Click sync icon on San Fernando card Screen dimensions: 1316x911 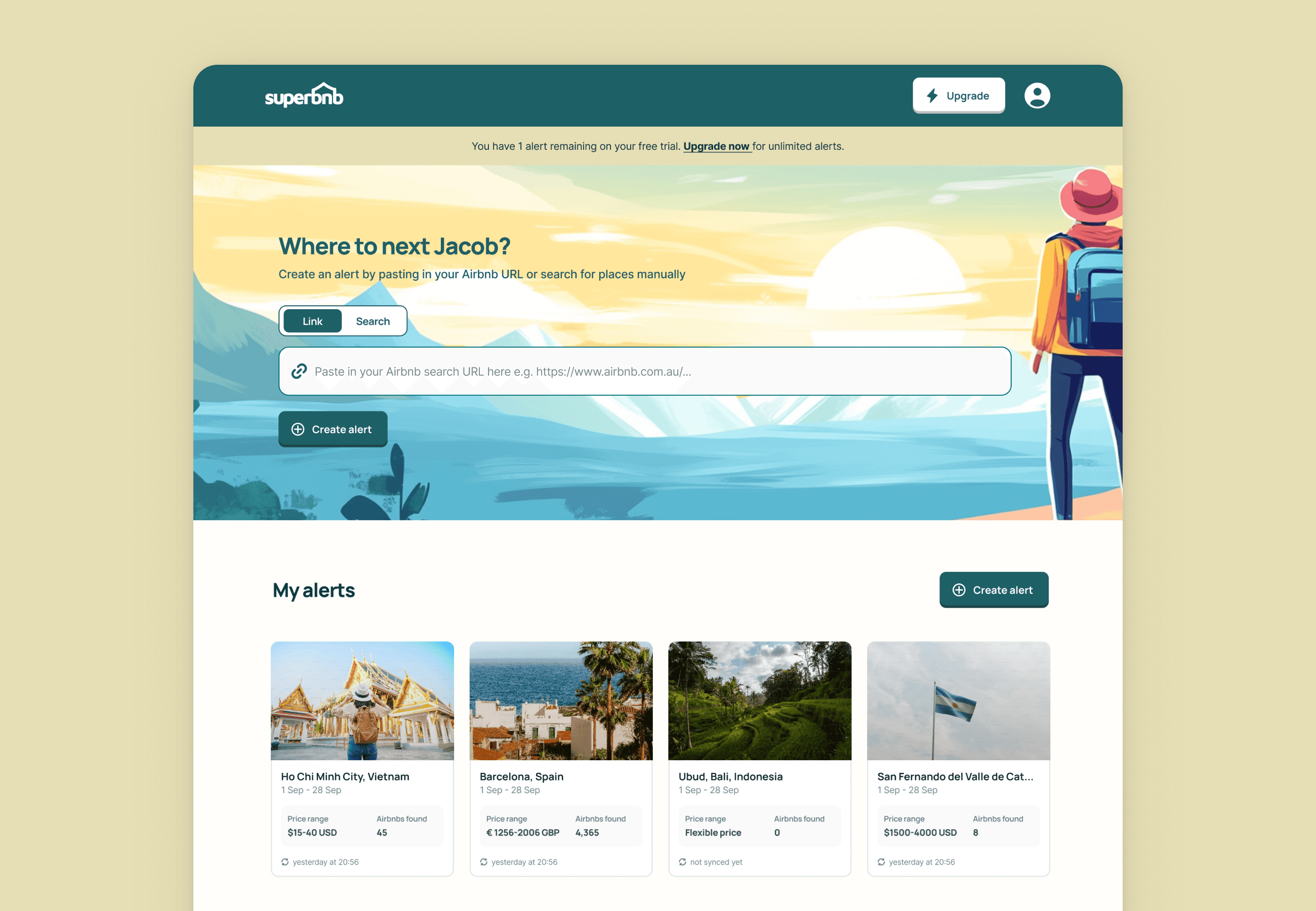click(881, 862)
